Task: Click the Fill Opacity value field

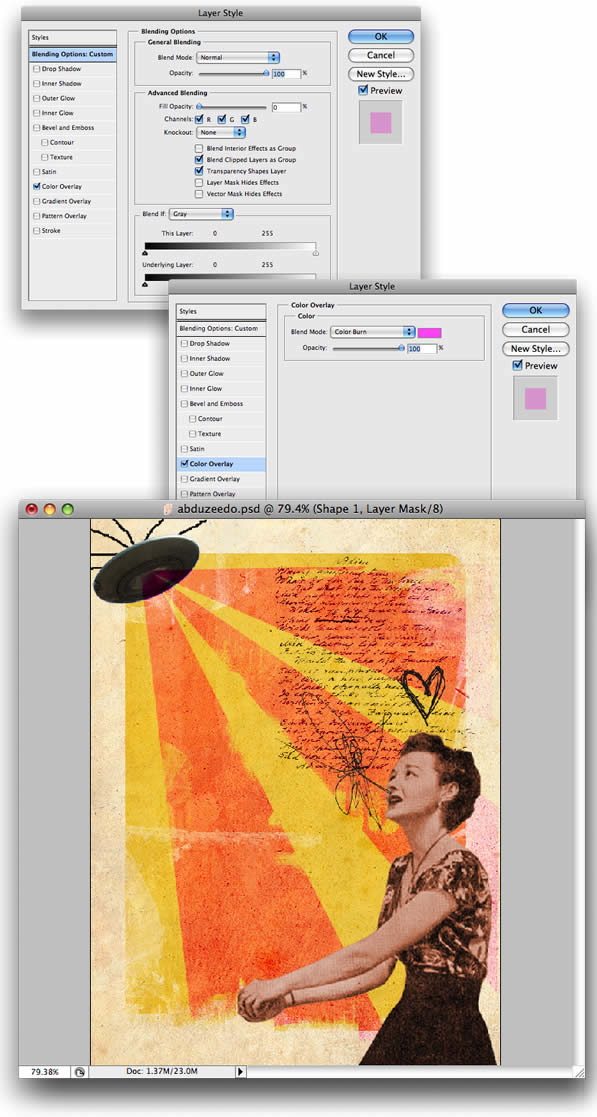Action: click(286, 107)
